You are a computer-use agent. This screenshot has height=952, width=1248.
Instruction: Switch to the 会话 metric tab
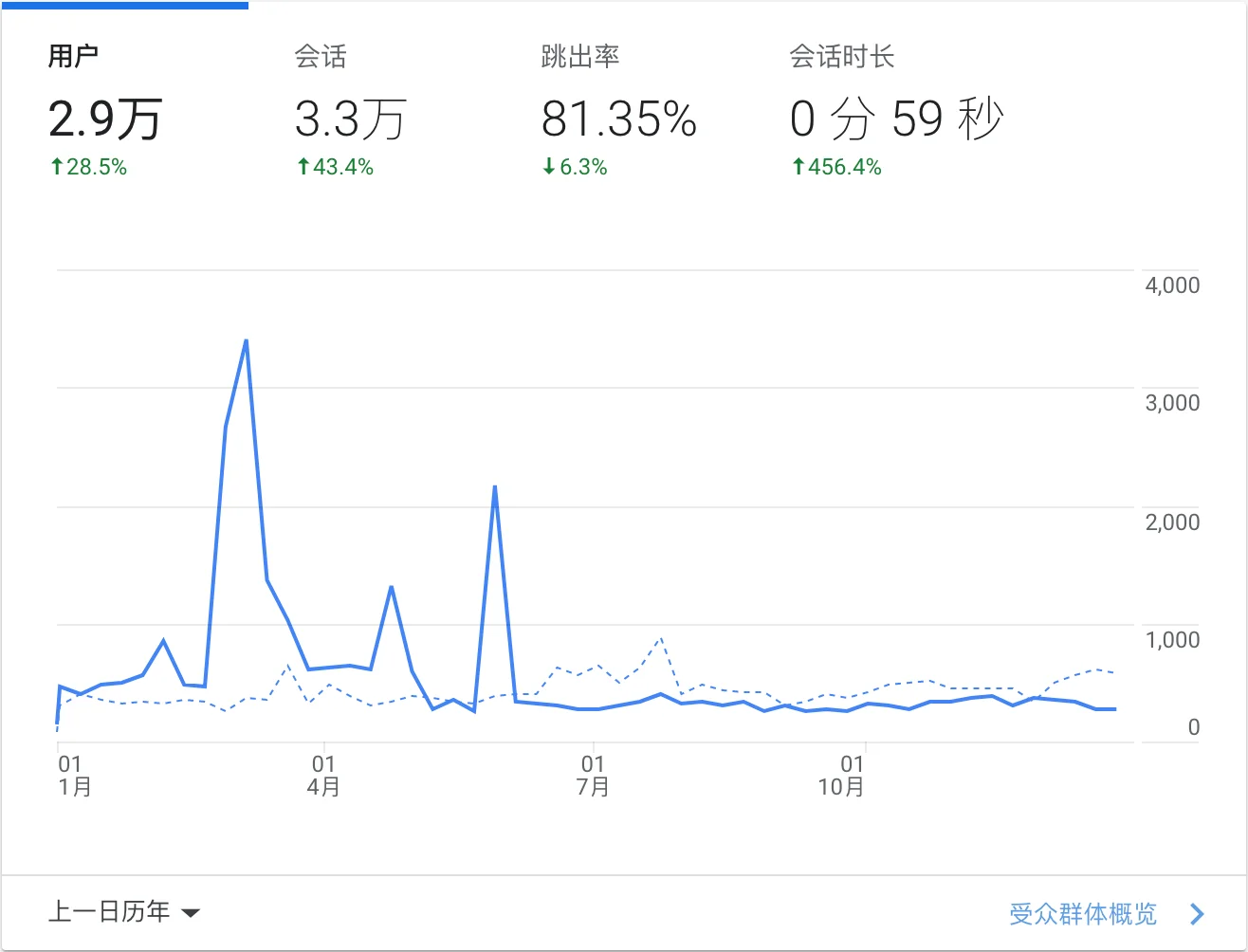pyautogui.click(x=321, y=57)
